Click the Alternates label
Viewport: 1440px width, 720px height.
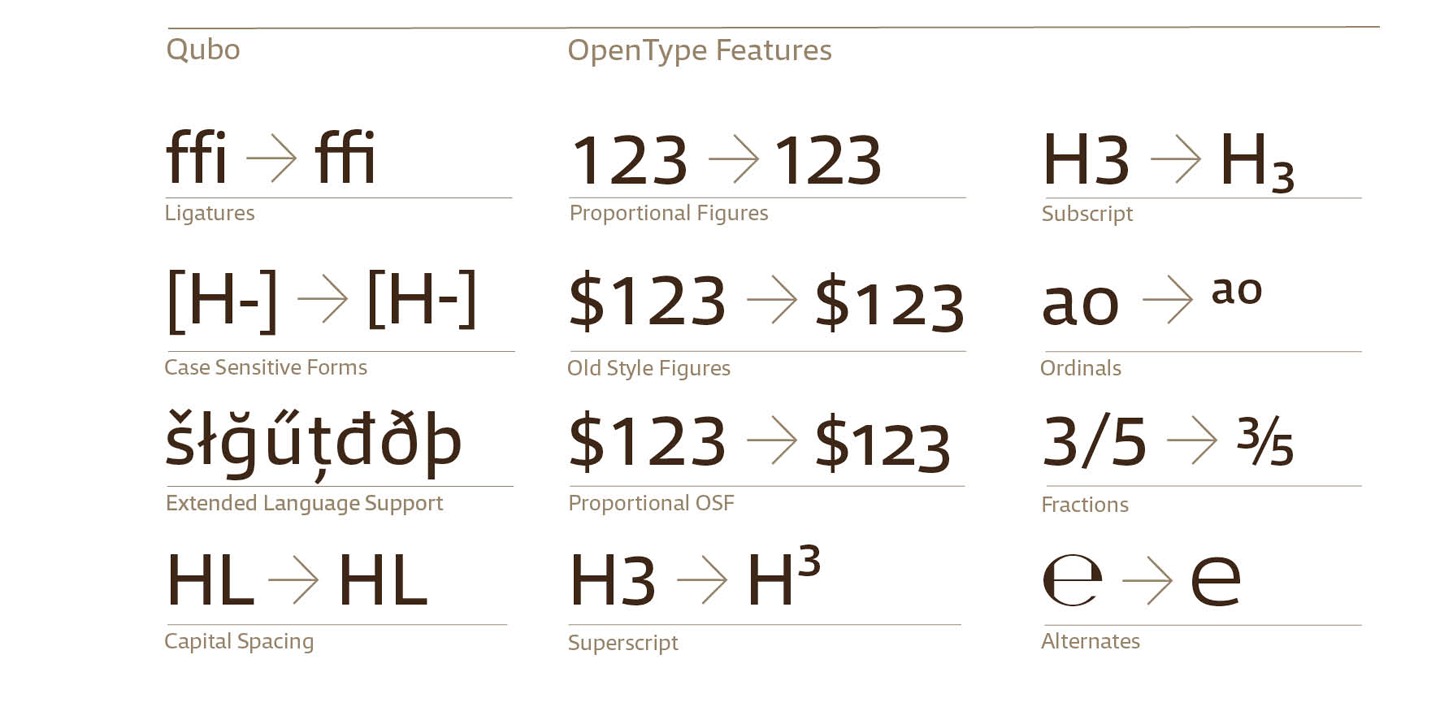click(x=1090, y=641)
